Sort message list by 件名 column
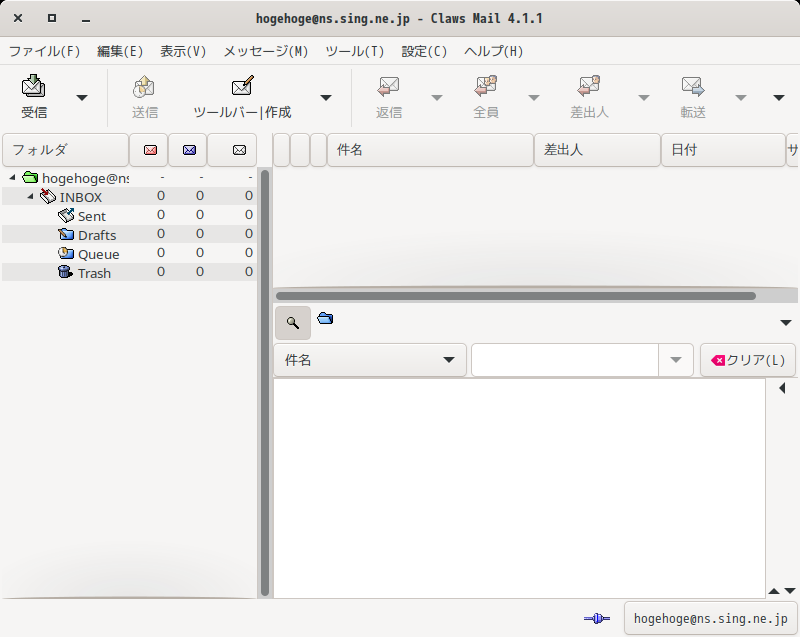The image size is (800, 637). click(x=430, y=150)
